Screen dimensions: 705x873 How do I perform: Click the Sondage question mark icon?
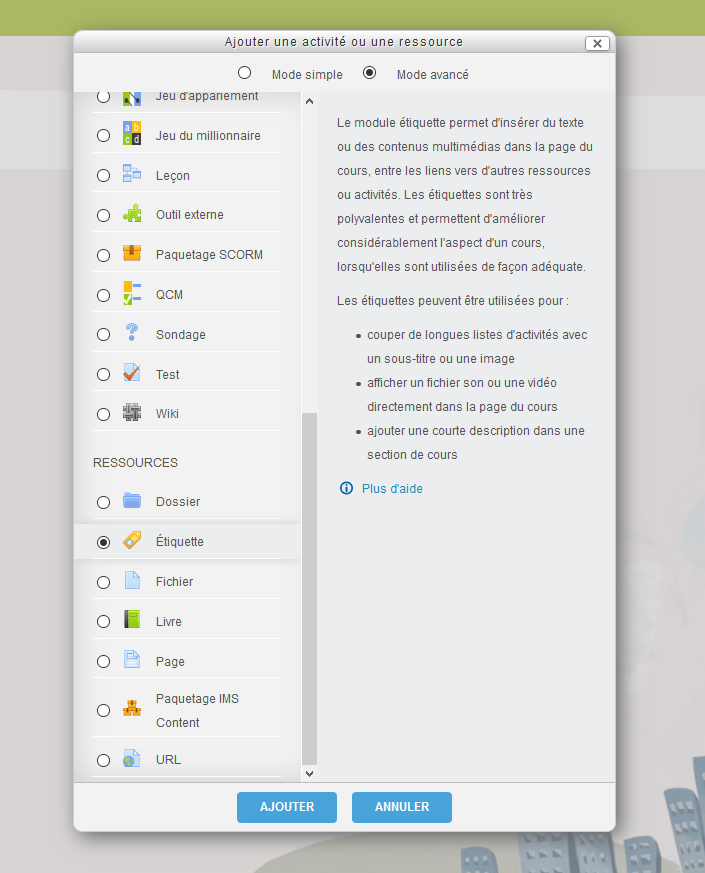[132, 334]
